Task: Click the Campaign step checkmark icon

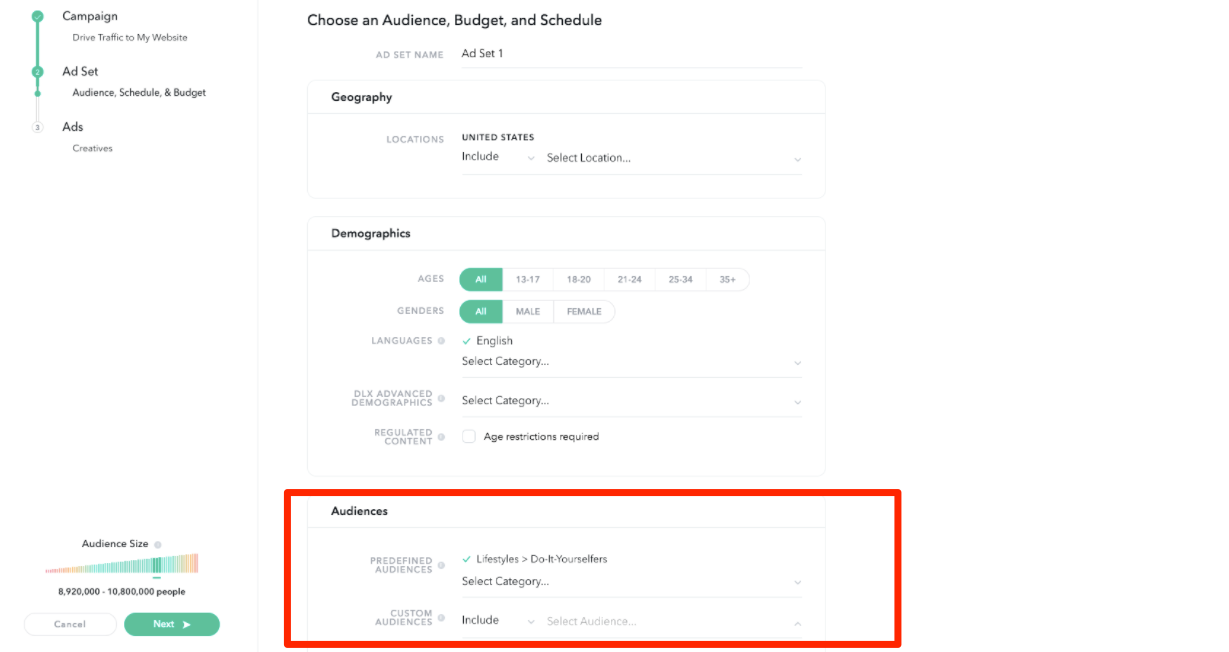Action: click(x=38, y=17)
